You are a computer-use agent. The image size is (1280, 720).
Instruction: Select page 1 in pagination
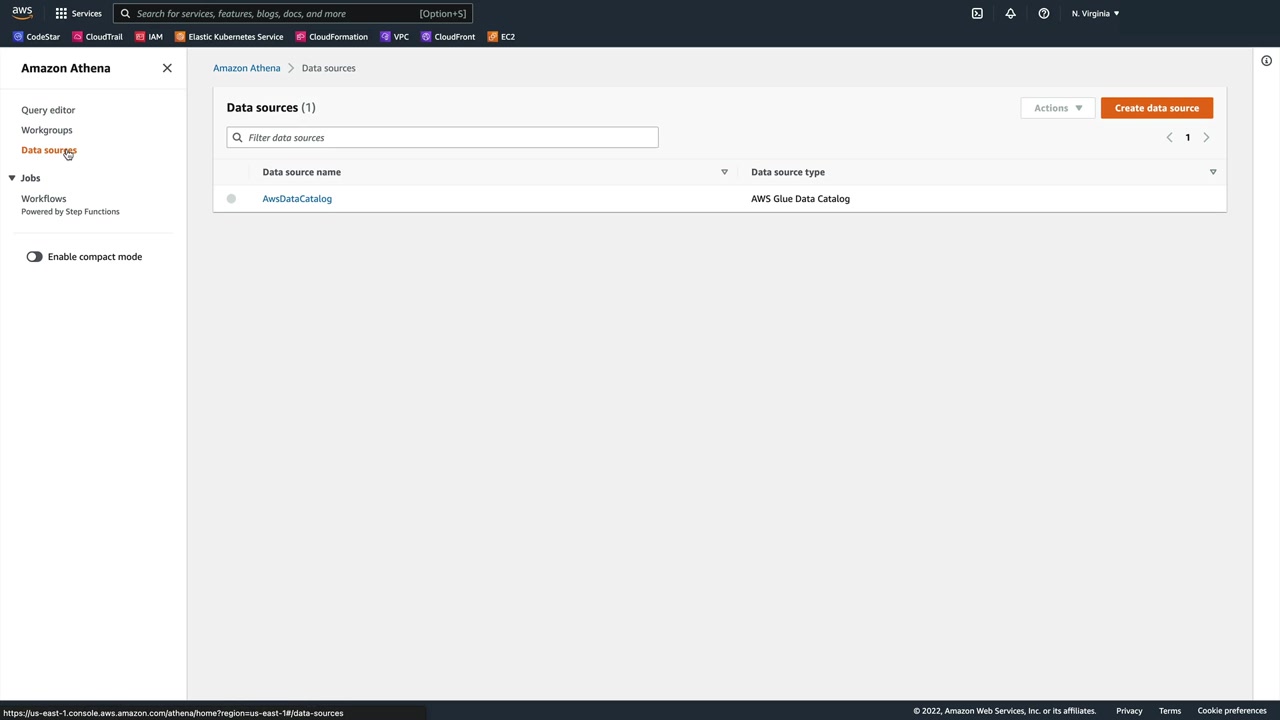click(1188, 137)
